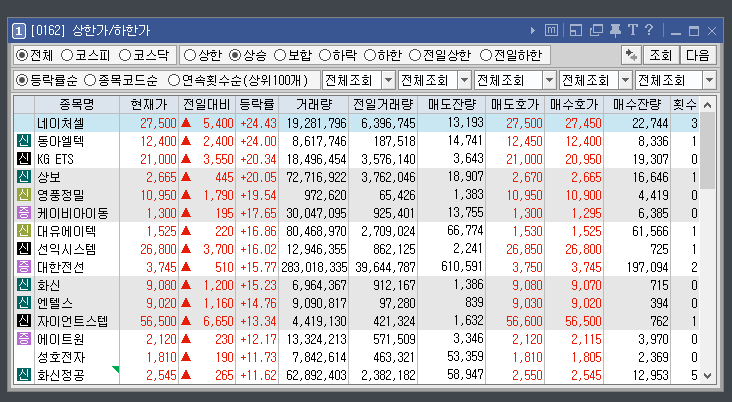Image resolution: width=732 pixels, height=402 pixels.
Task: Open the third 전체조회 dropdown
Action: [x=515, y=80]
